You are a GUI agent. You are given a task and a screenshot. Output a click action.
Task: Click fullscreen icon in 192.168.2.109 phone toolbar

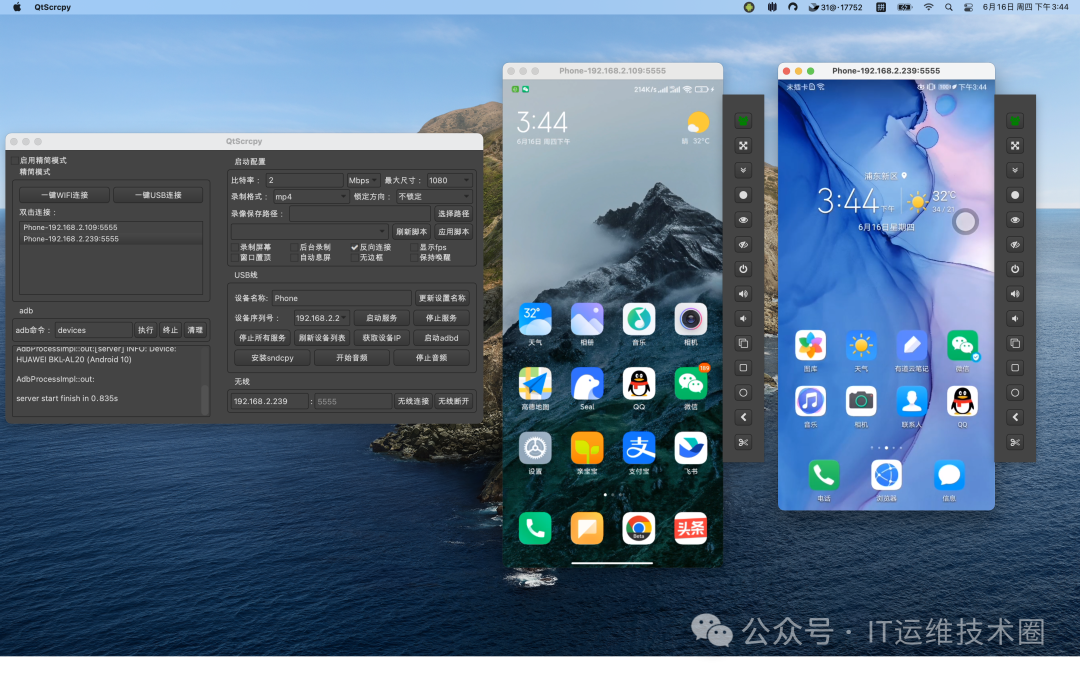point(743,145)
